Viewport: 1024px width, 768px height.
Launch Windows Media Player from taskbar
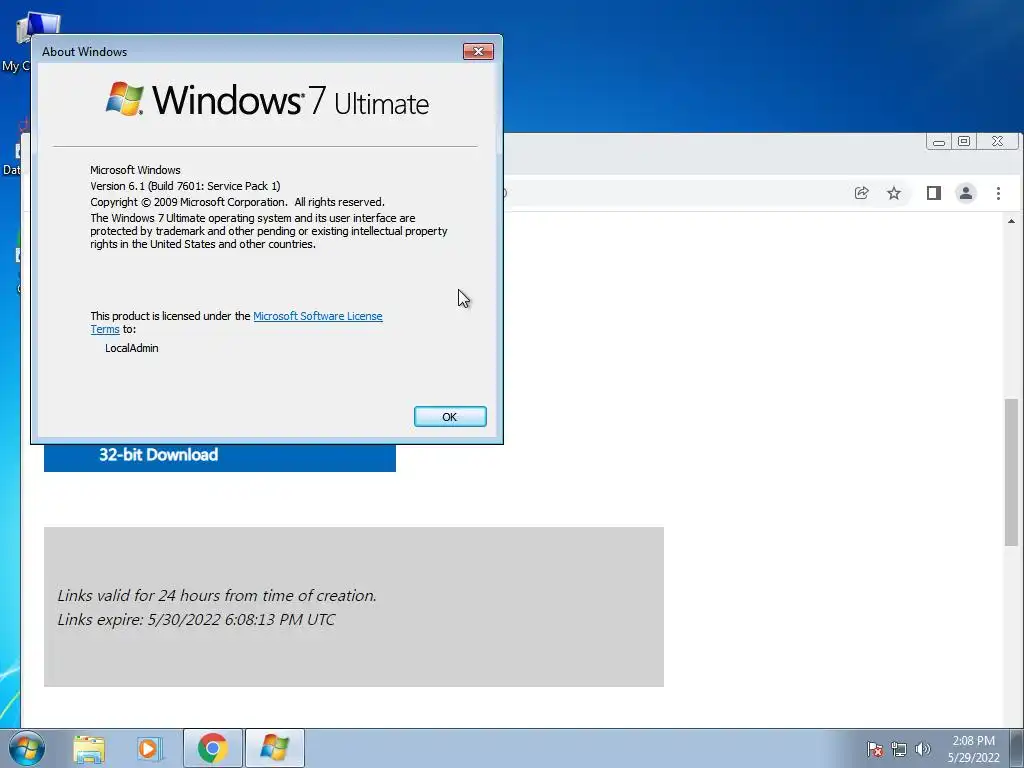148,748
